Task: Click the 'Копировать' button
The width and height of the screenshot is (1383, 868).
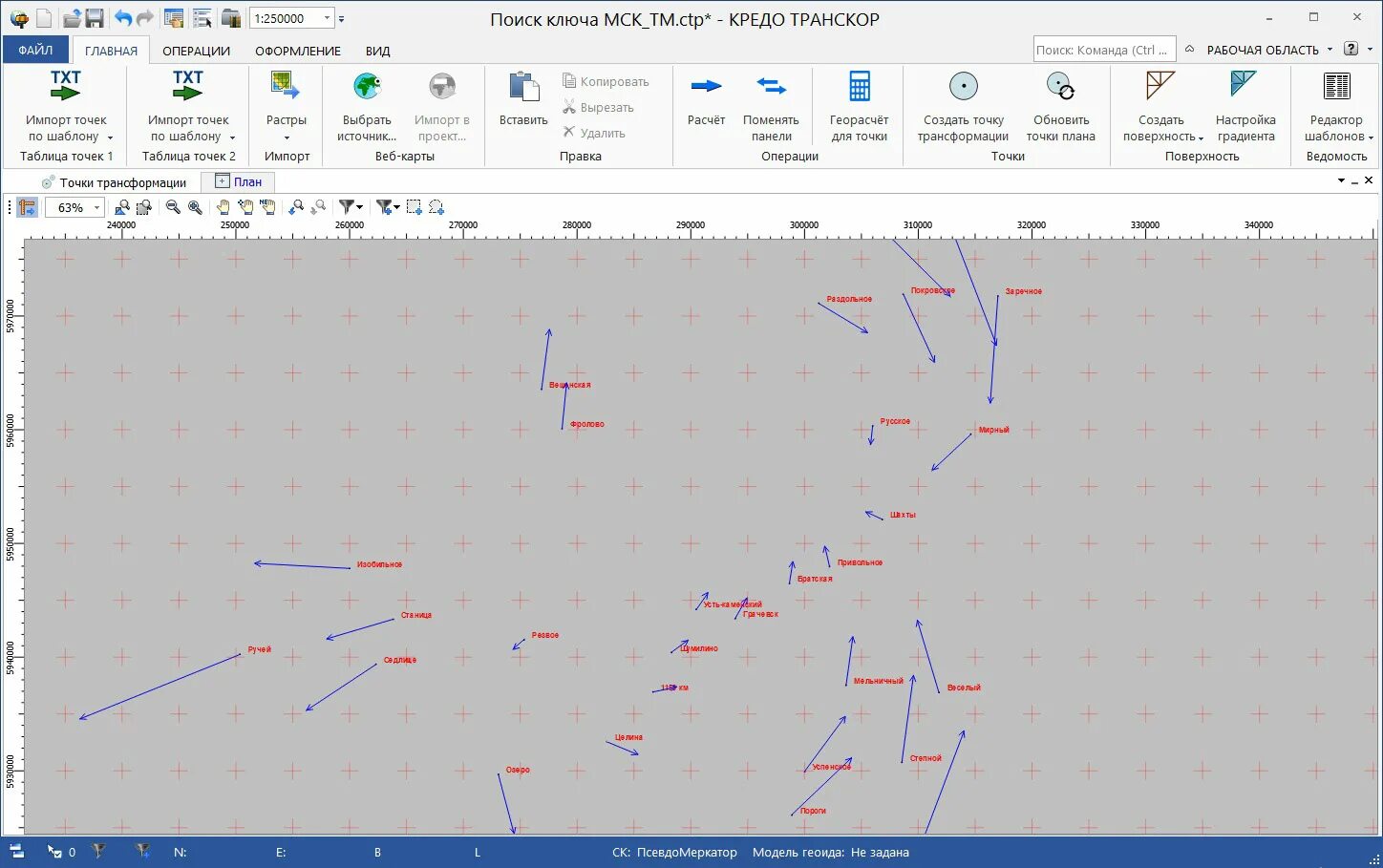Action: pos(606,81)
